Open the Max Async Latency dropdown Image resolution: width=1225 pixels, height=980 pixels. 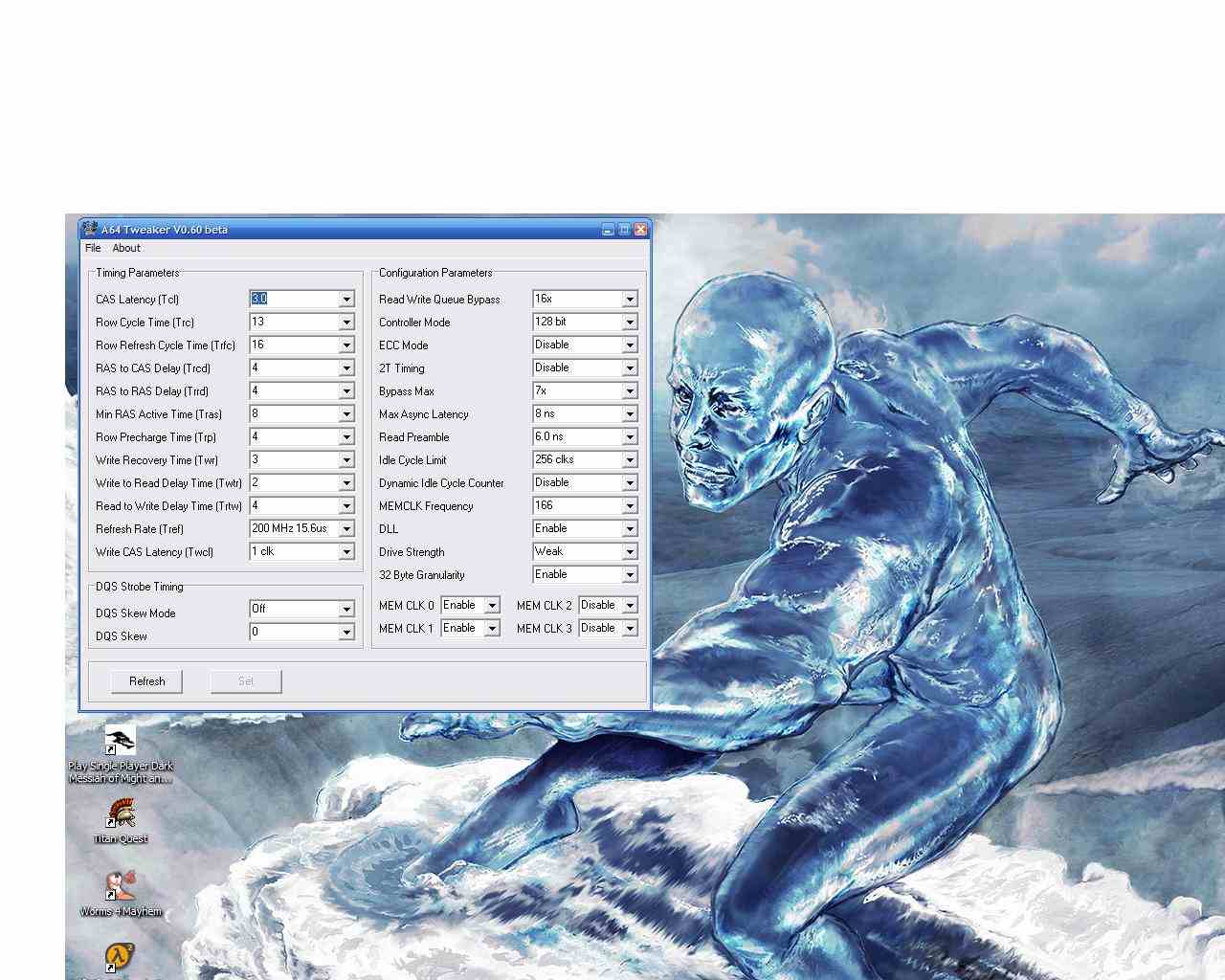pyautogui.click(x=630, y=414)
